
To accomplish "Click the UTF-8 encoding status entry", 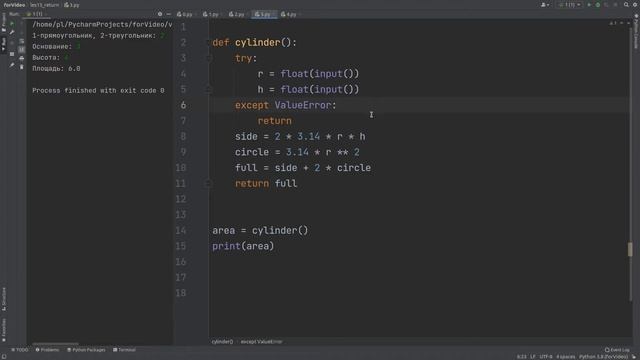I will tap(546, 357).
